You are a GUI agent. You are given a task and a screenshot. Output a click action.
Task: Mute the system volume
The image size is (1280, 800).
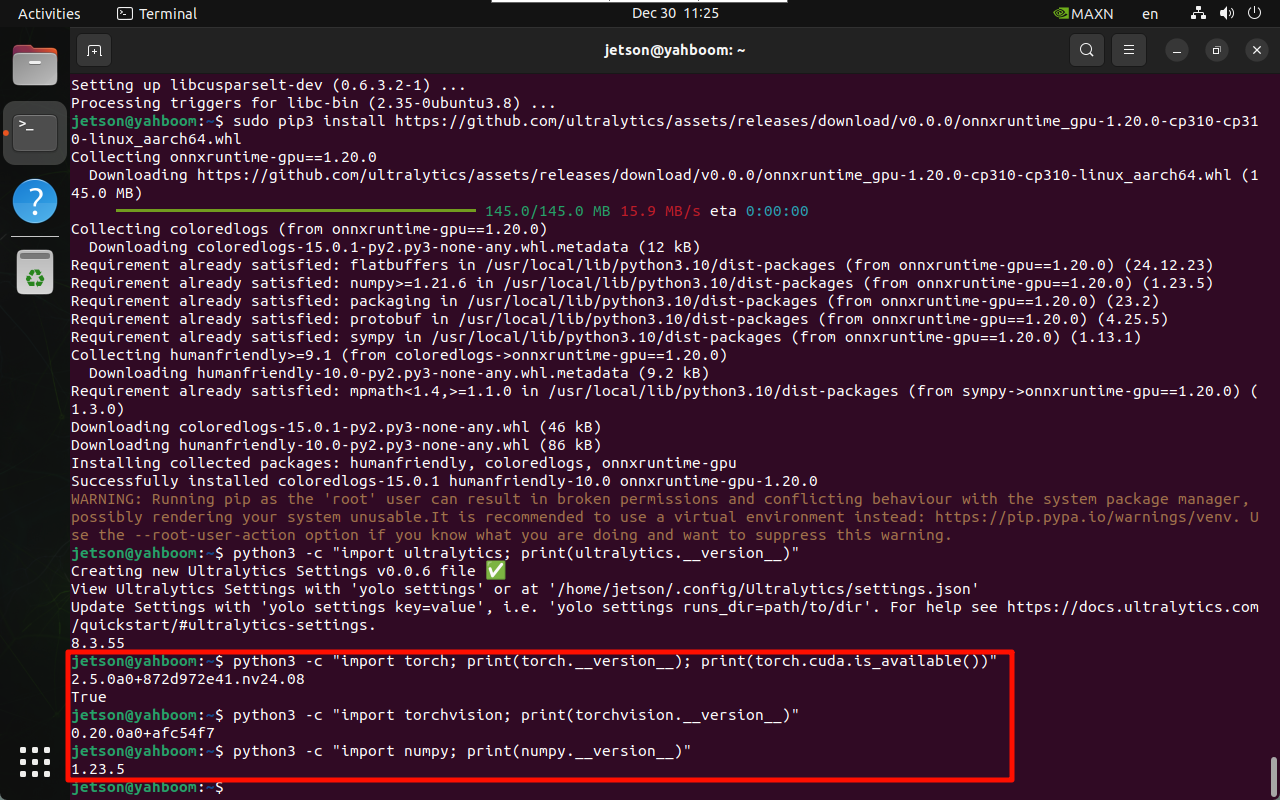click(x=1226, y=13)
